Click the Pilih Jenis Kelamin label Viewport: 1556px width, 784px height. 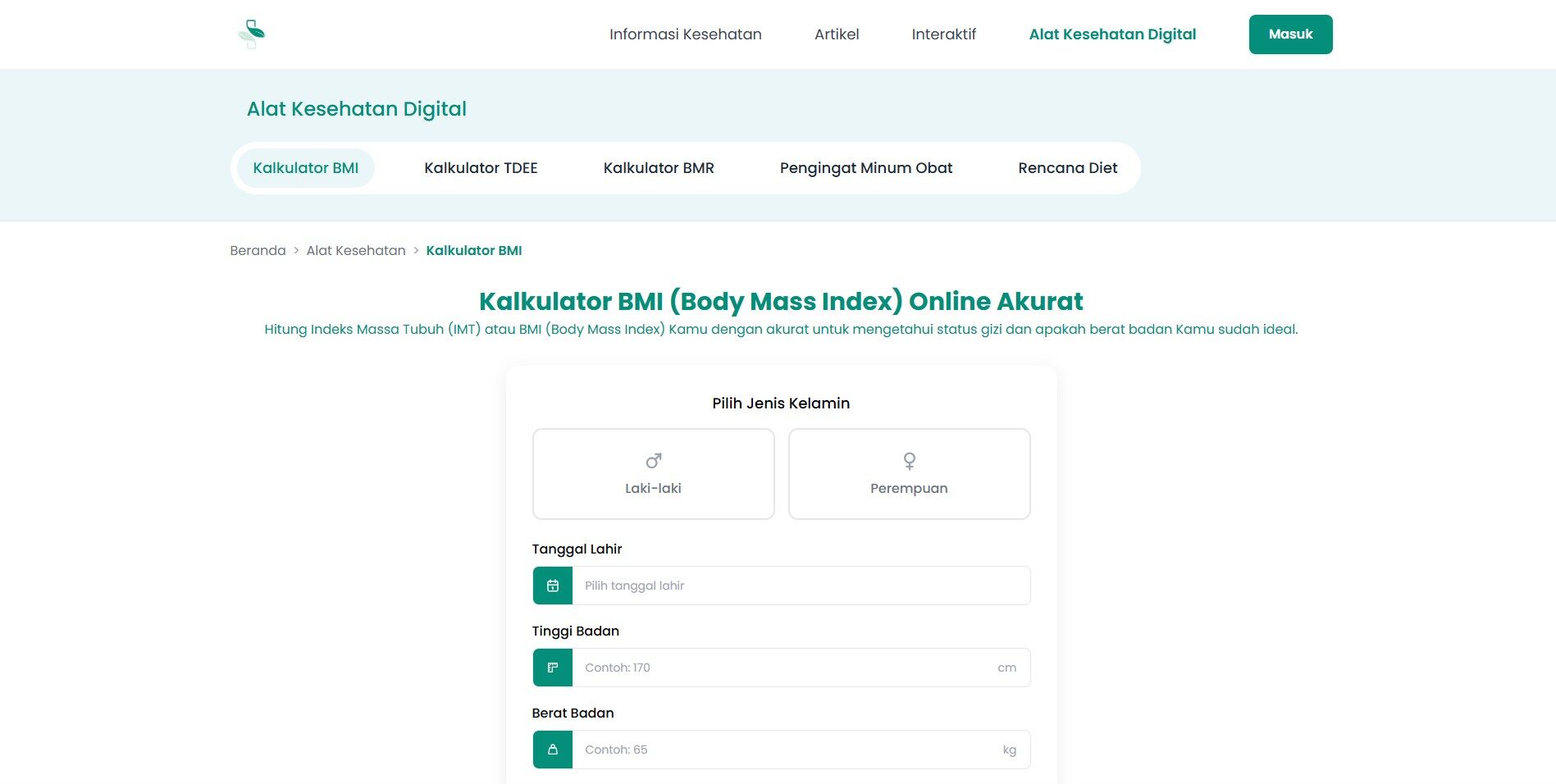[781, 403]
